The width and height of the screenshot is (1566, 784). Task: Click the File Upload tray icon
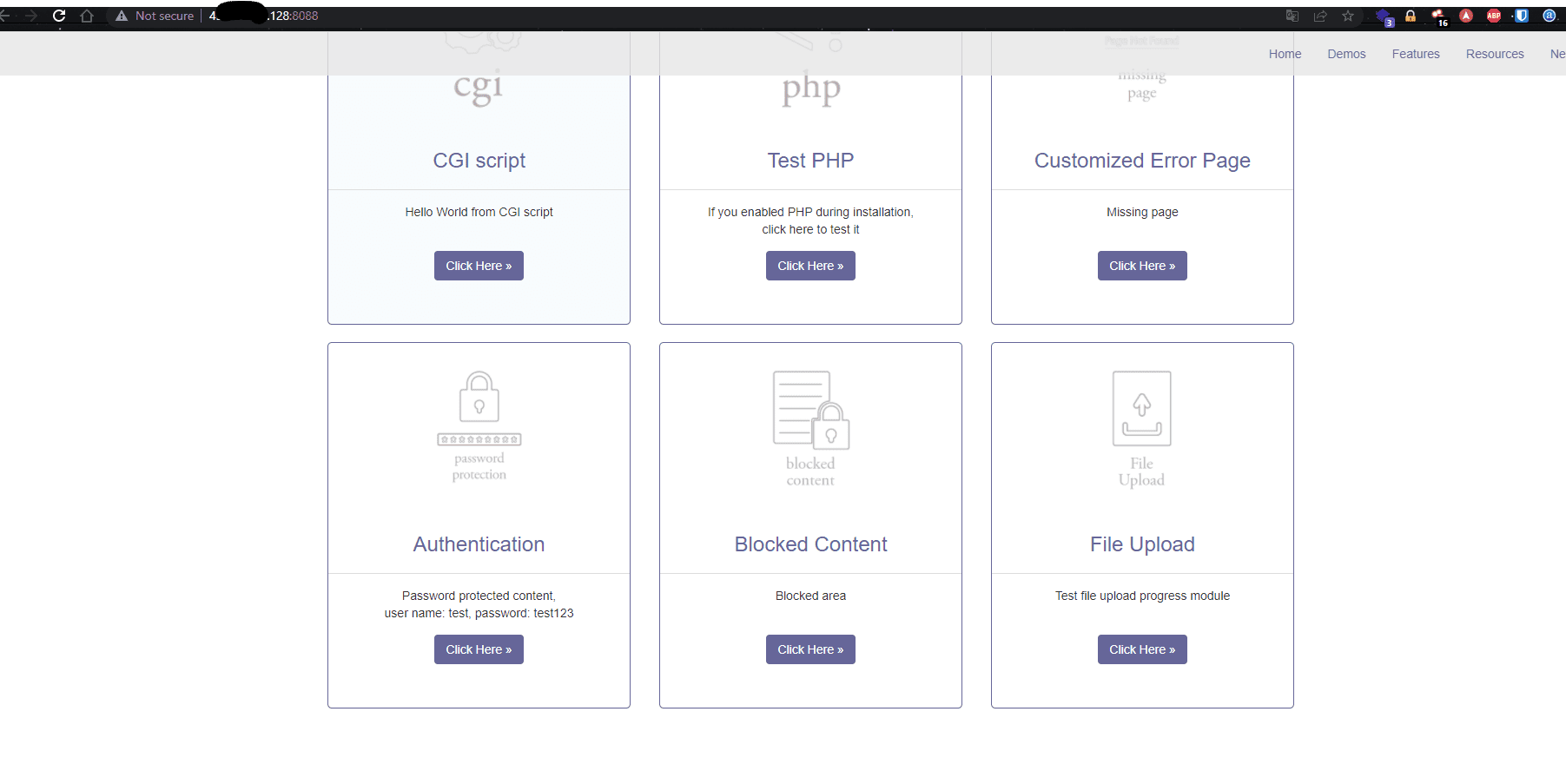click(x=1141, y=408)
